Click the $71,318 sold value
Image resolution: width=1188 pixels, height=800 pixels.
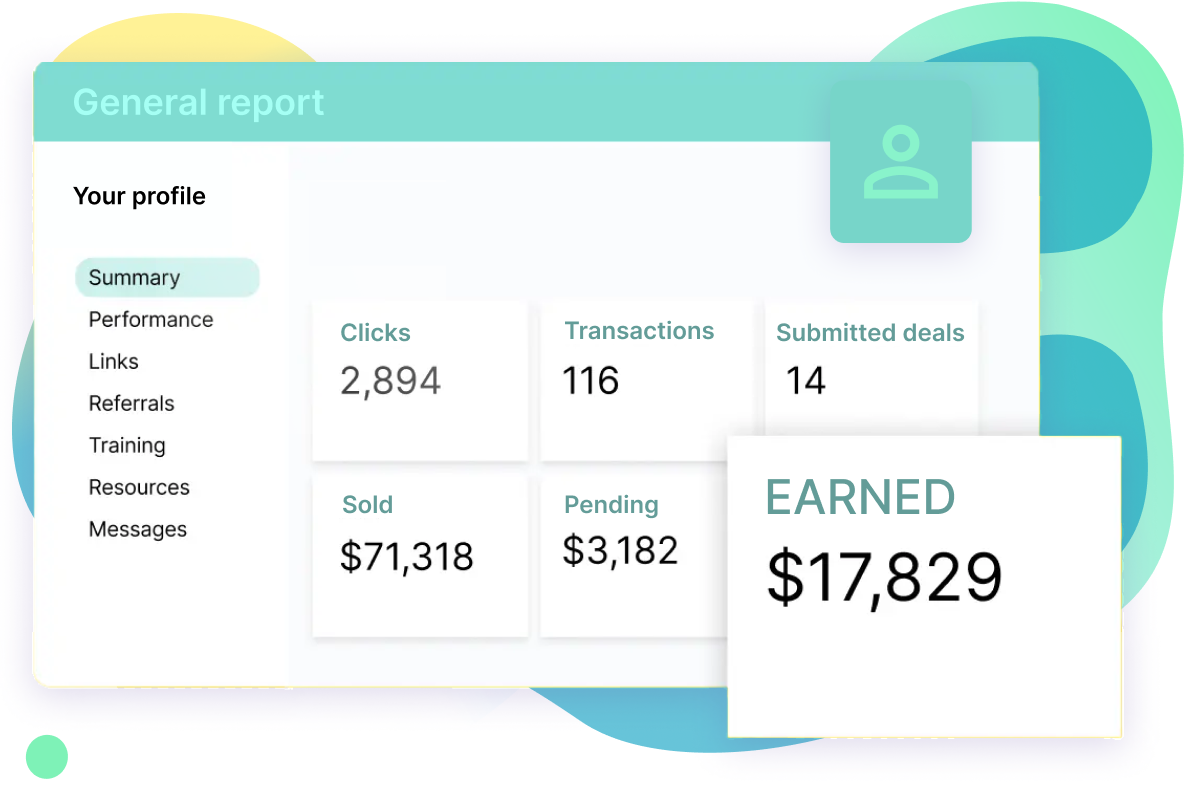pyautogui.click(x=406, y=557)
